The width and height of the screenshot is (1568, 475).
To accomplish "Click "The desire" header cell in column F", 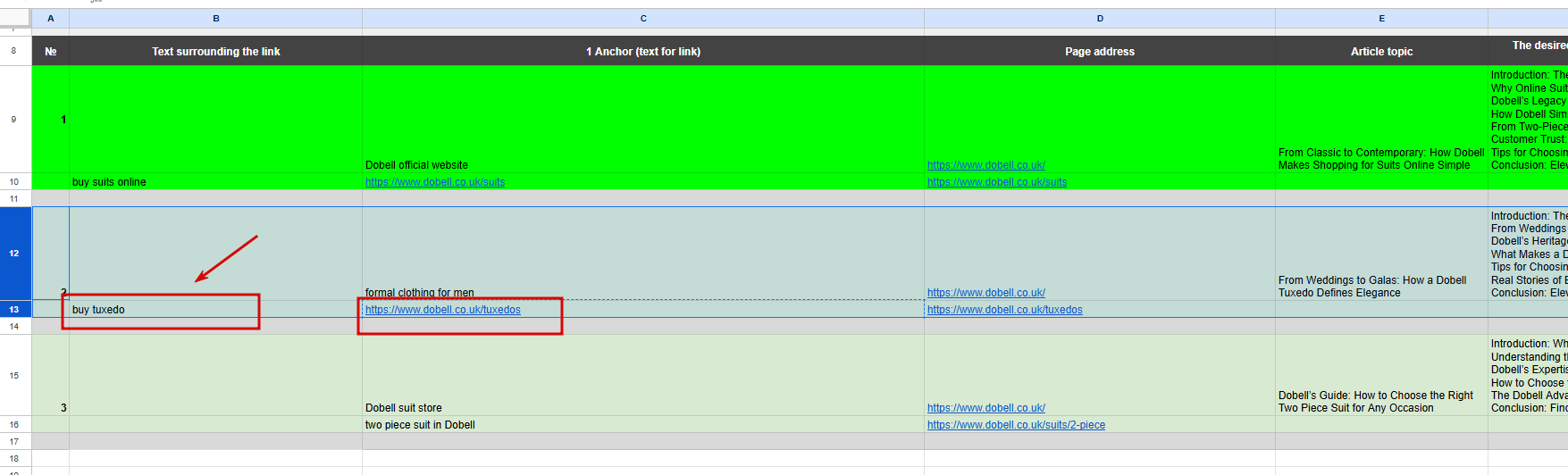I will (x=1528, y=51).
